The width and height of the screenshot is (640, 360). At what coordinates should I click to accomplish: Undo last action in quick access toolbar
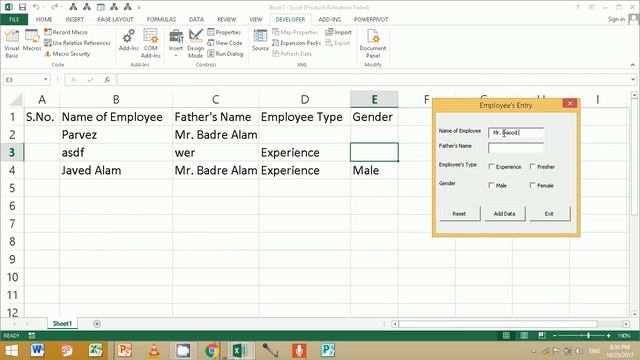36,7
